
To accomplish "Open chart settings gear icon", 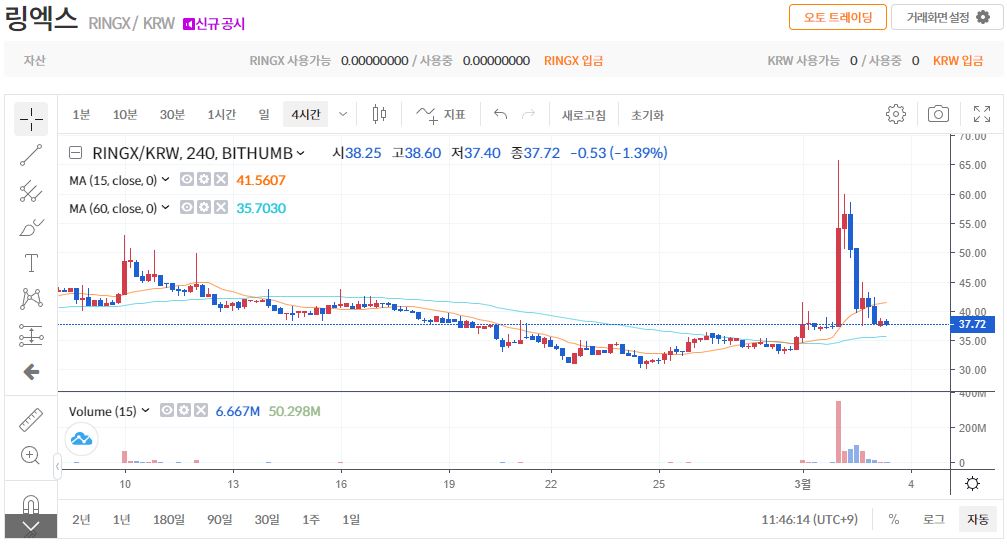I will pyautogui.click(x=896, y=114).
